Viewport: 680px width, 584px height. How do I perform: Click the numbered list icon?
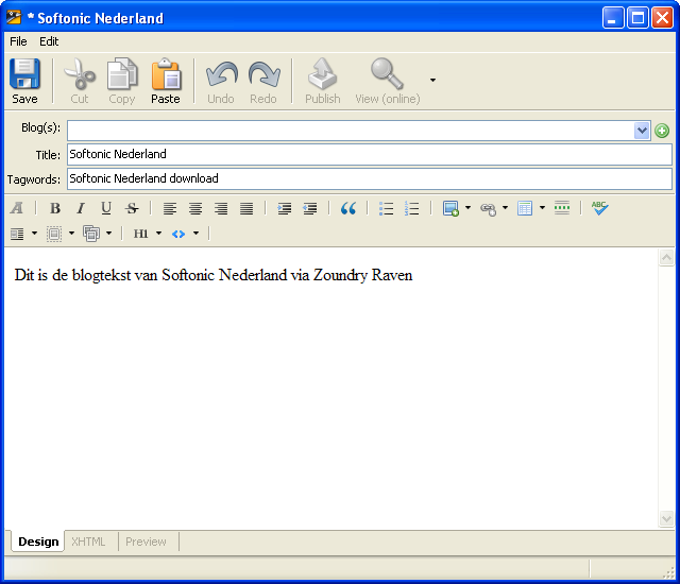[412, 209]
